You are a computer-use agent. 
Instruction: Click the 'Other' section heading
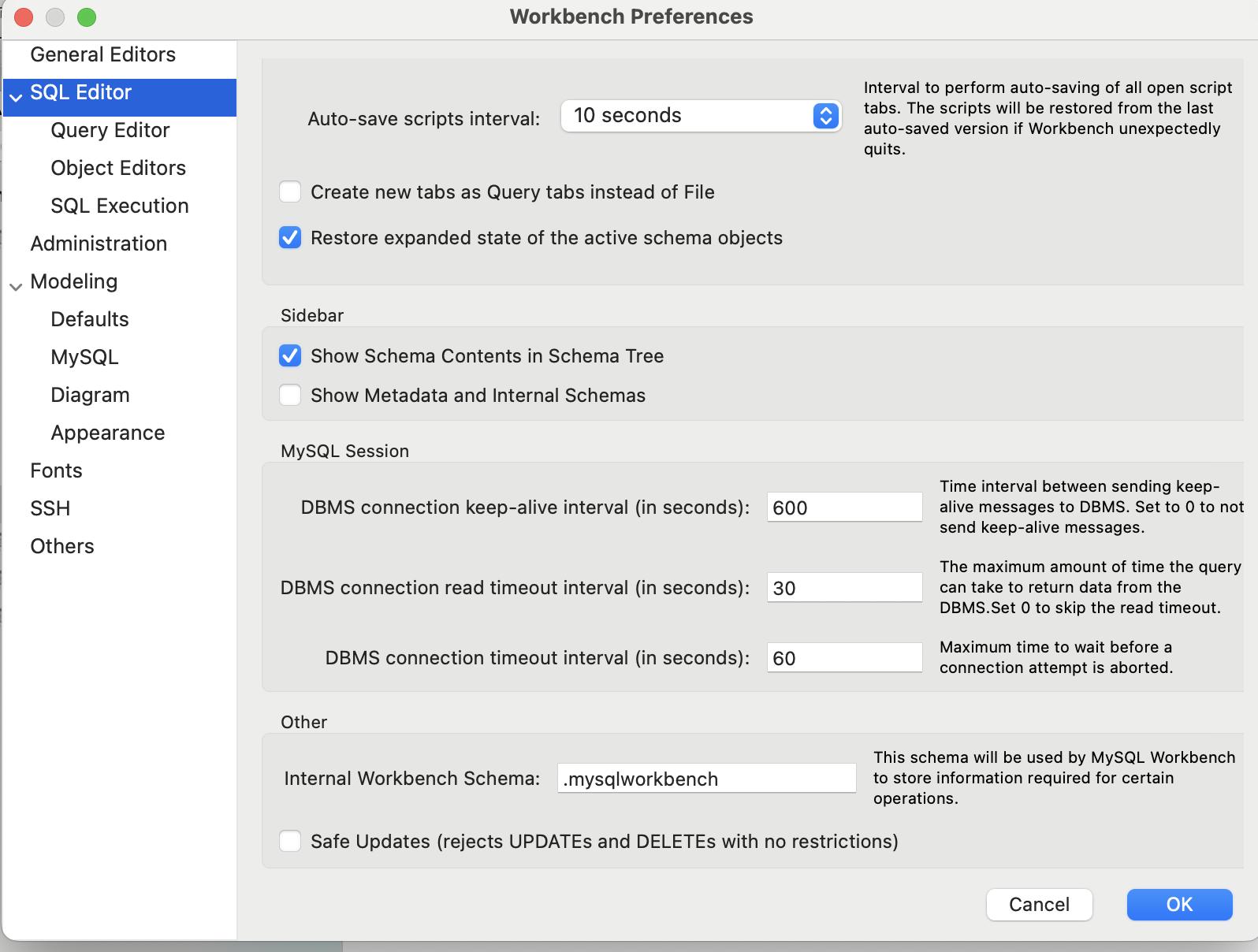pos(303,722)
